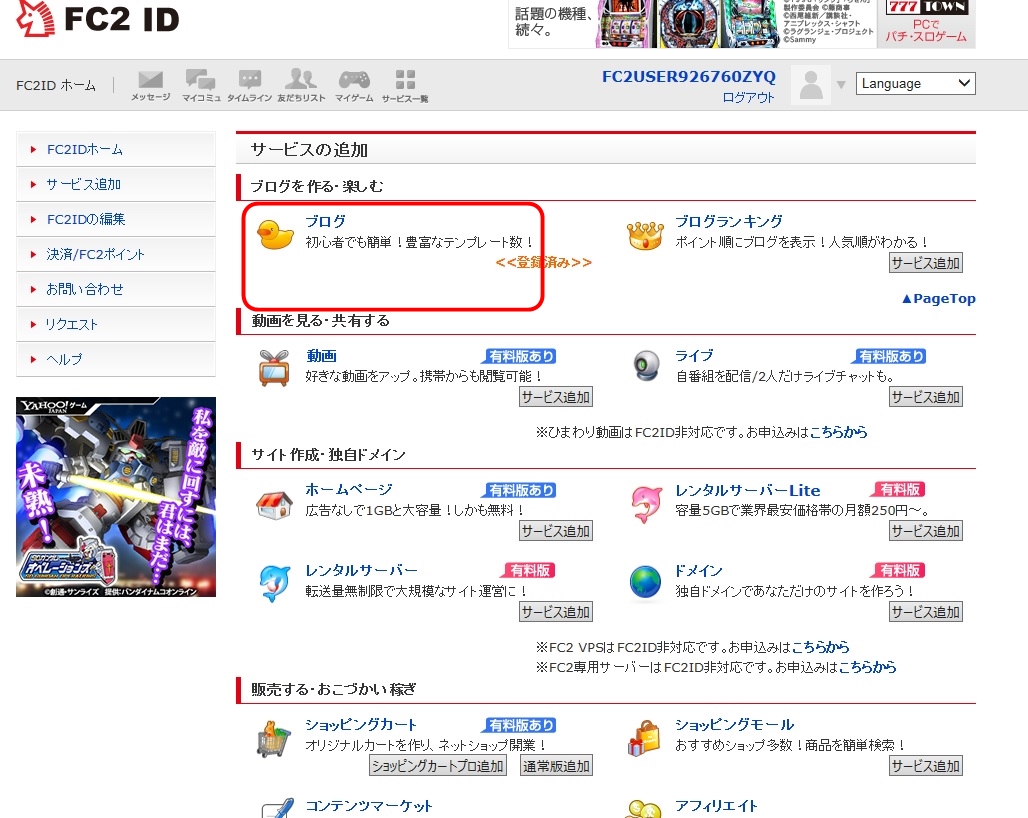Screen dimensions: 1028x818
Task: Open the ホームページ title link
Action: 349,490
